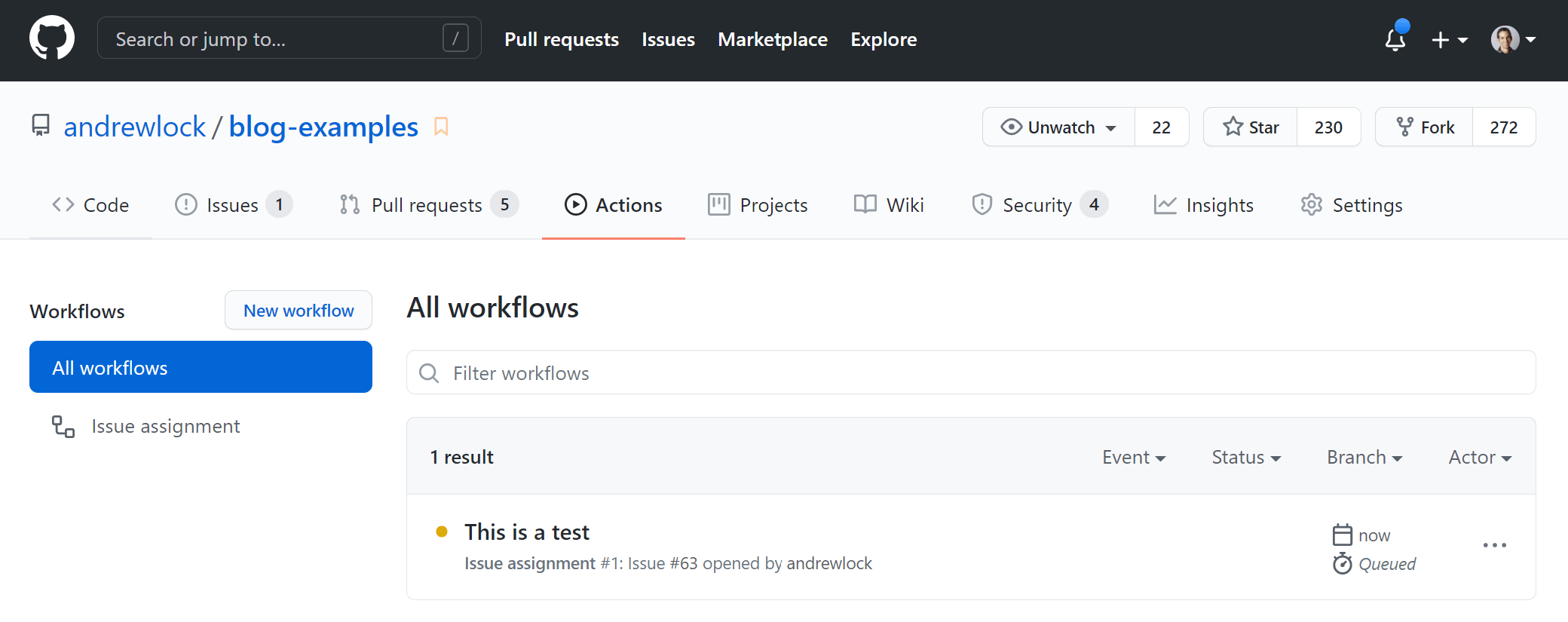Screen dimensions: 1568x622
Task: Open the Settings tab
Action: coord(1352,205)
